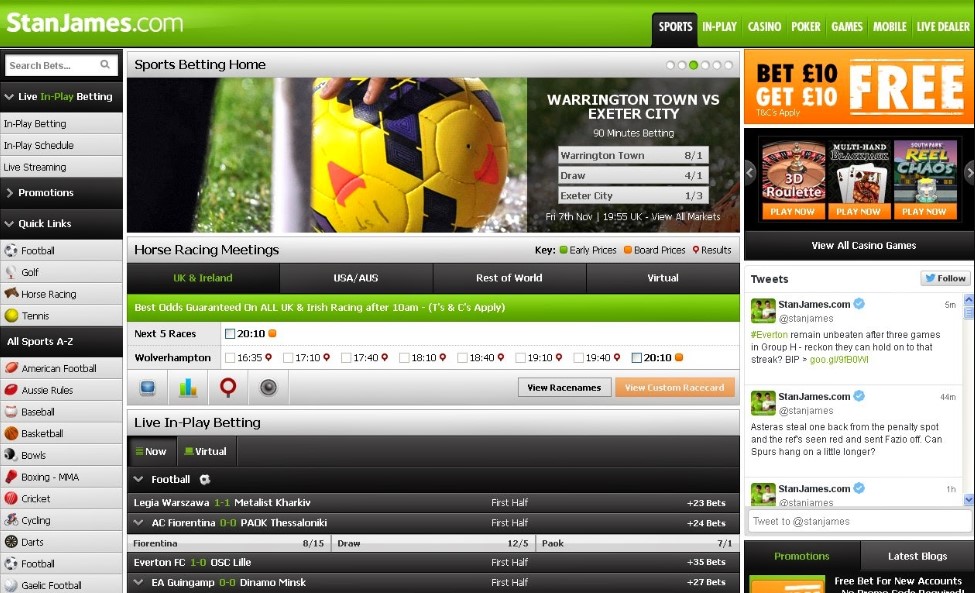Click the TV monitor icon in racing toolbar
Image resolution: width=975 pixels, height=593 pixels.
(x=147, y=388)
